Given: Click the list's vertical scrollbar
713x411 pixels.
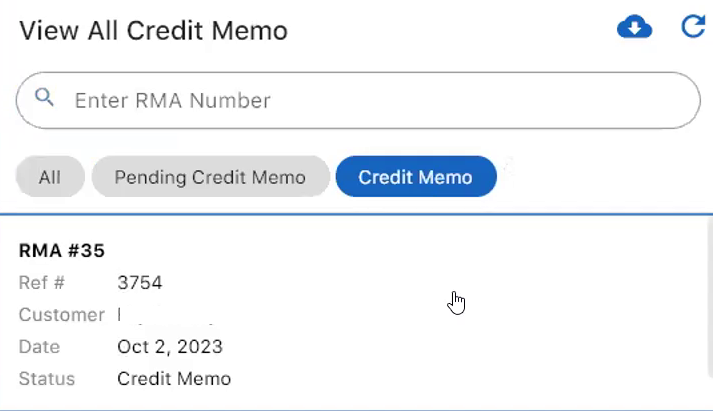Looking at the screenshot, I should pos(708,300).
